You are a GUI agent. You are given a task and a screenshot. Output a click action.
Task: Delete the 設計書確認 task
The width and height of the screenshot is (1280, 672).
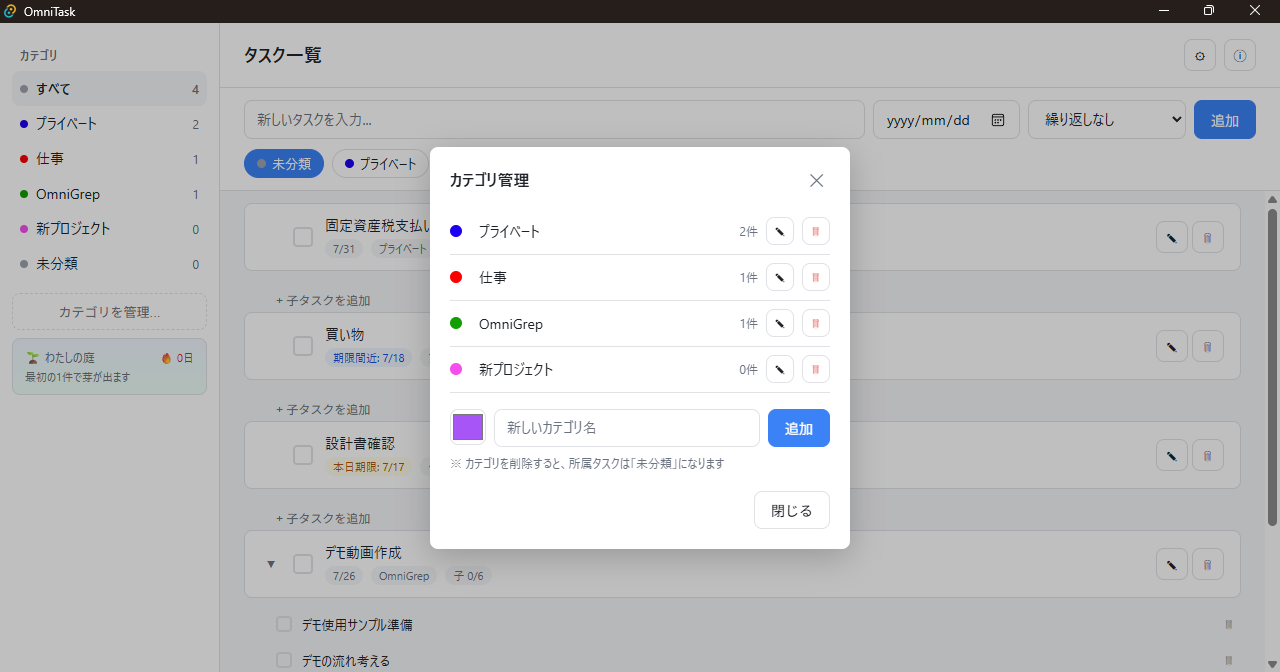(1208, 455)
